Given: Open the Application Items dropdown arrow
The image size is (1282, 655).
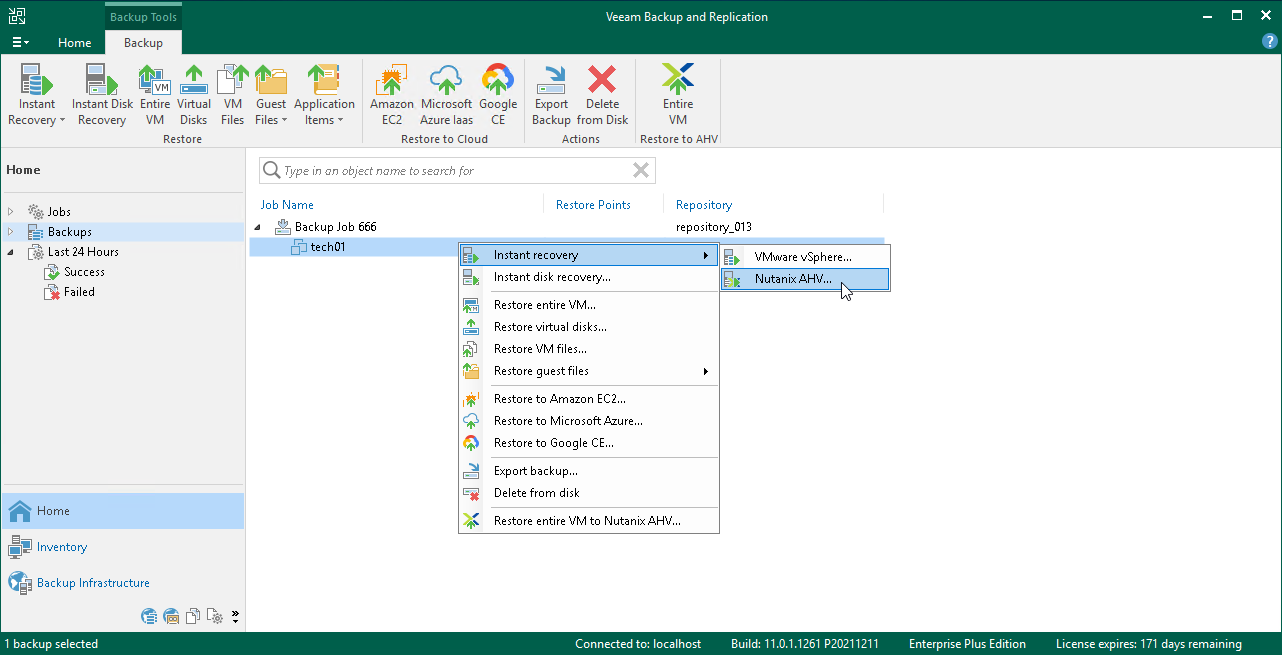Looking at the screenshot, I should point(340,121).
